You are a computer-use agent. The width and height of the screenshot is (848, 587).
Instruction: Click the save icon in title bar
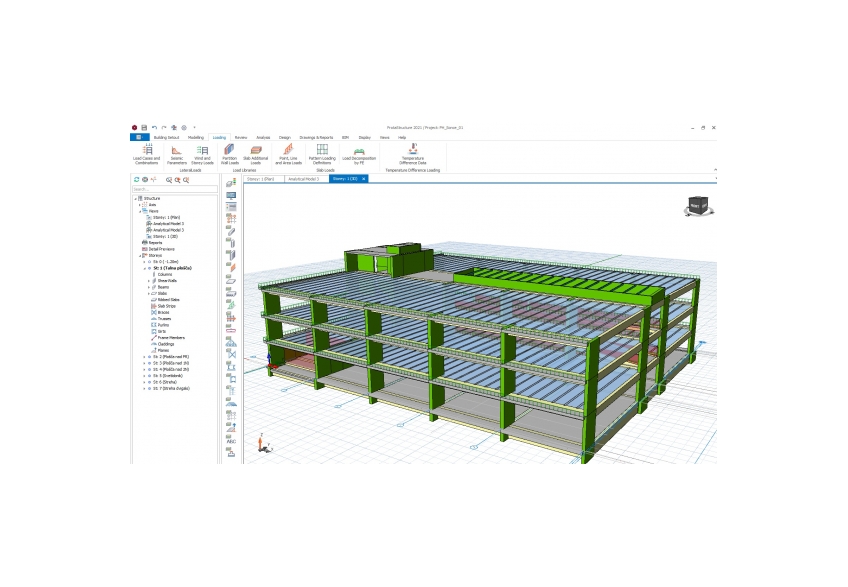tap(144, 127)
